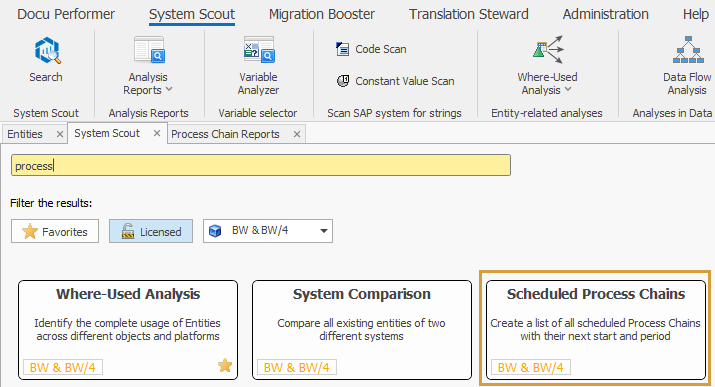Click the Constant Value Scan icon
The image size is (715, 387).
(343, 81)
